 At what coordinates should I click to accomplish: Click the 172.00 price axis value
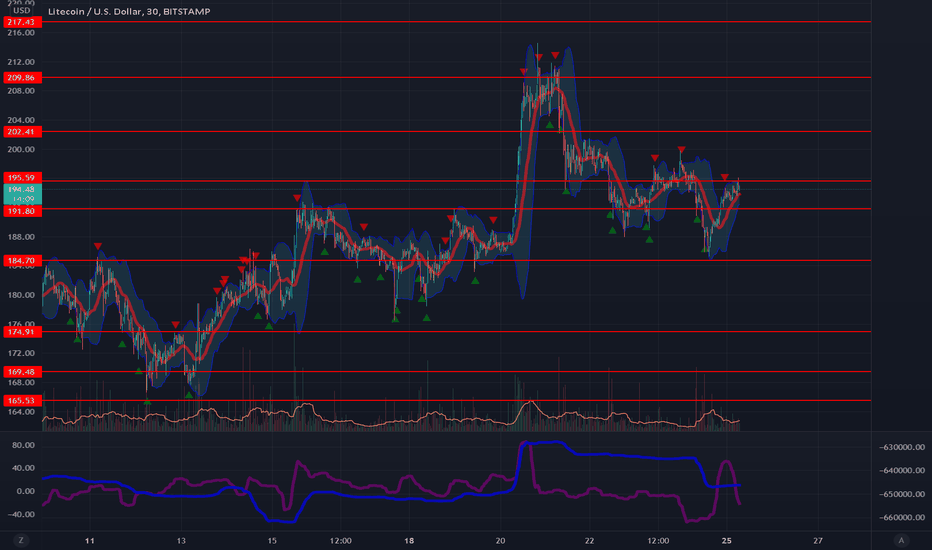pos(21,353)
